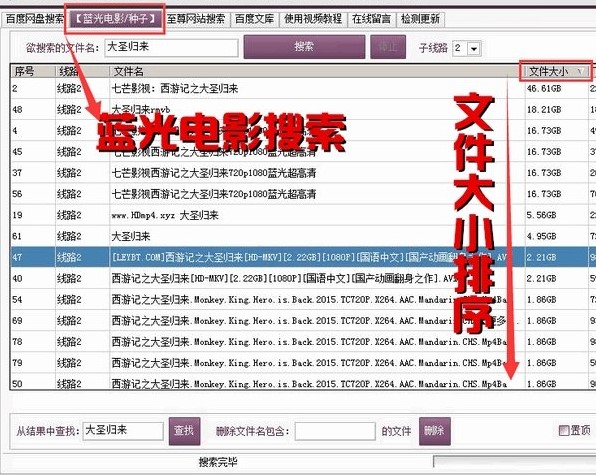Sort by the 文件大小 column header
Screen dimensions: 596x475
click(556, 71)
